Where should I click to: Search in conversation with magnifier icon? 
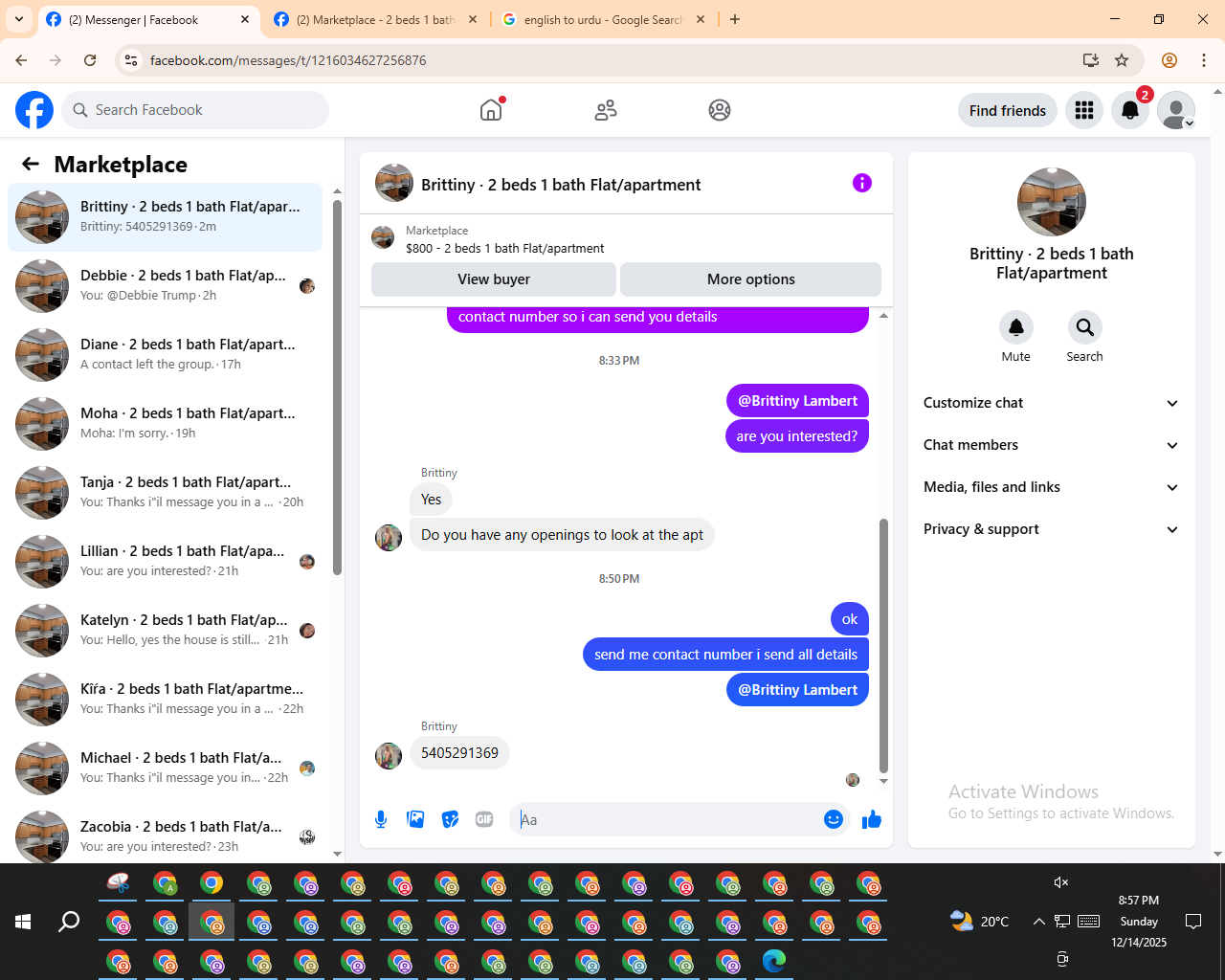[x=1085, y=327]
